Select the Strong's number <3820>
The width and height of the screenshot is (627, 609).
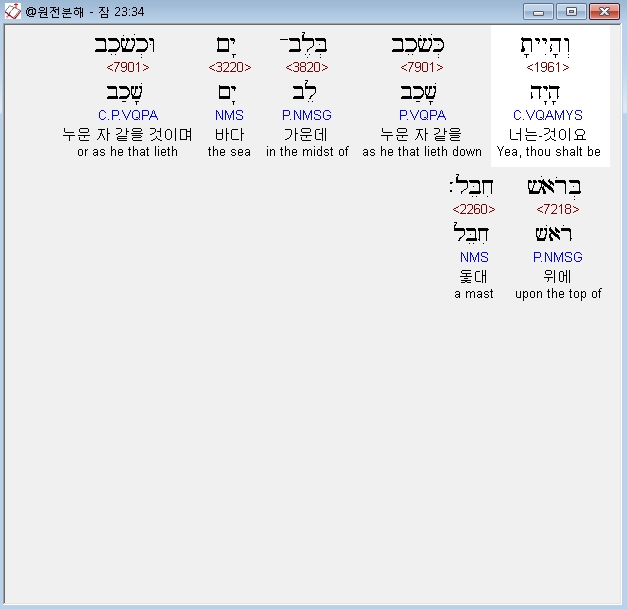pos(307,67)
